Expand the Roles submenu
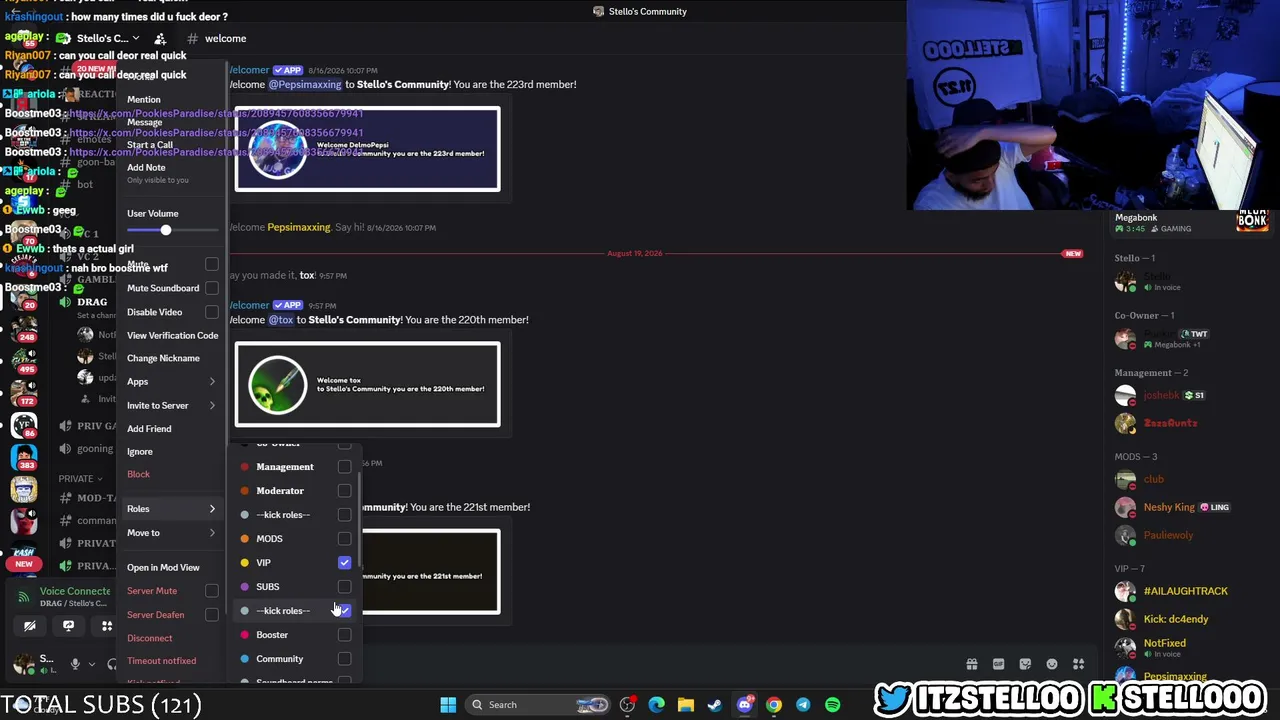This screenshot has width=1280, height=720. click(171, 509)
